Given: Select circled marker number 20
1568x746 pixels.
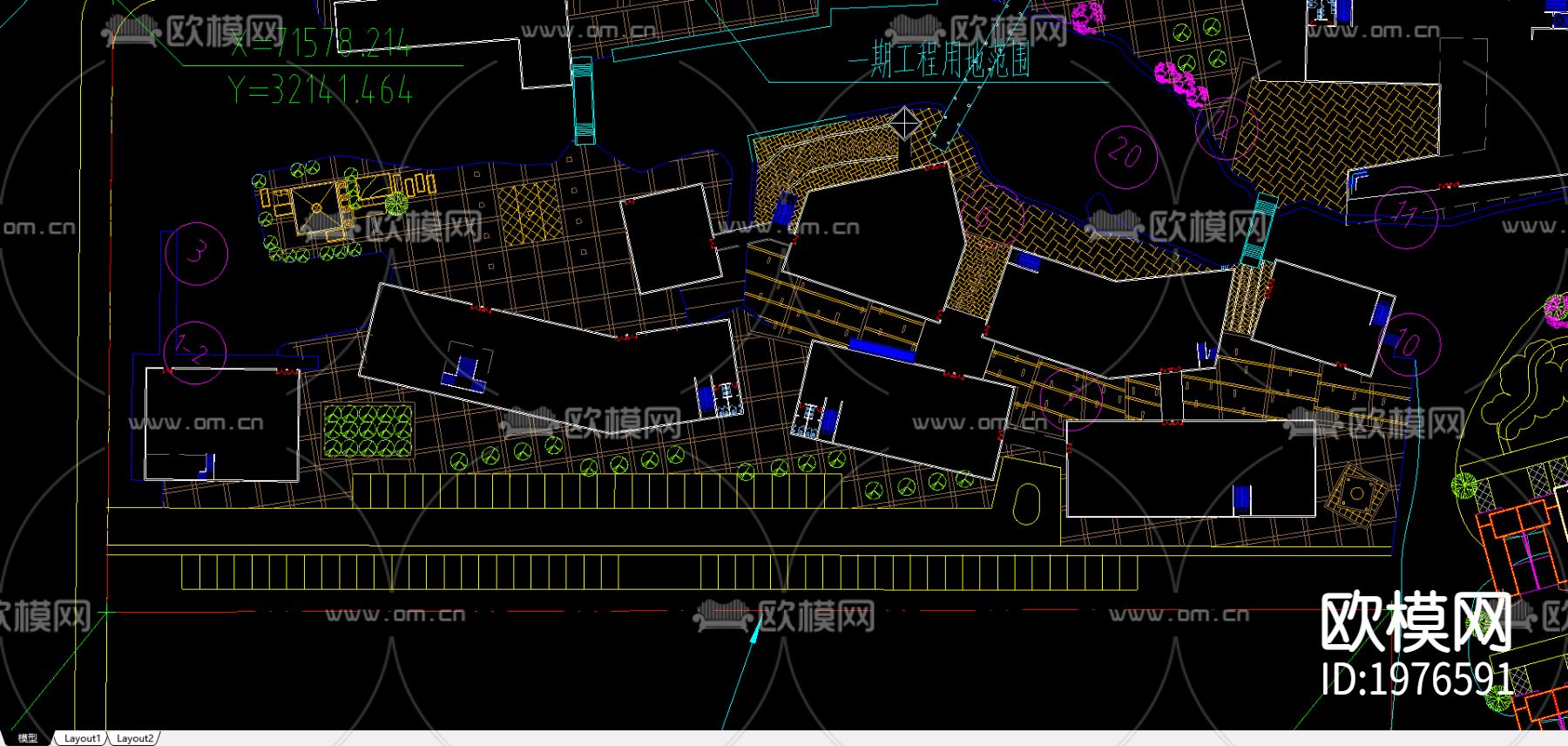Looking at the screenshot, I should (x=1125, y=155).
